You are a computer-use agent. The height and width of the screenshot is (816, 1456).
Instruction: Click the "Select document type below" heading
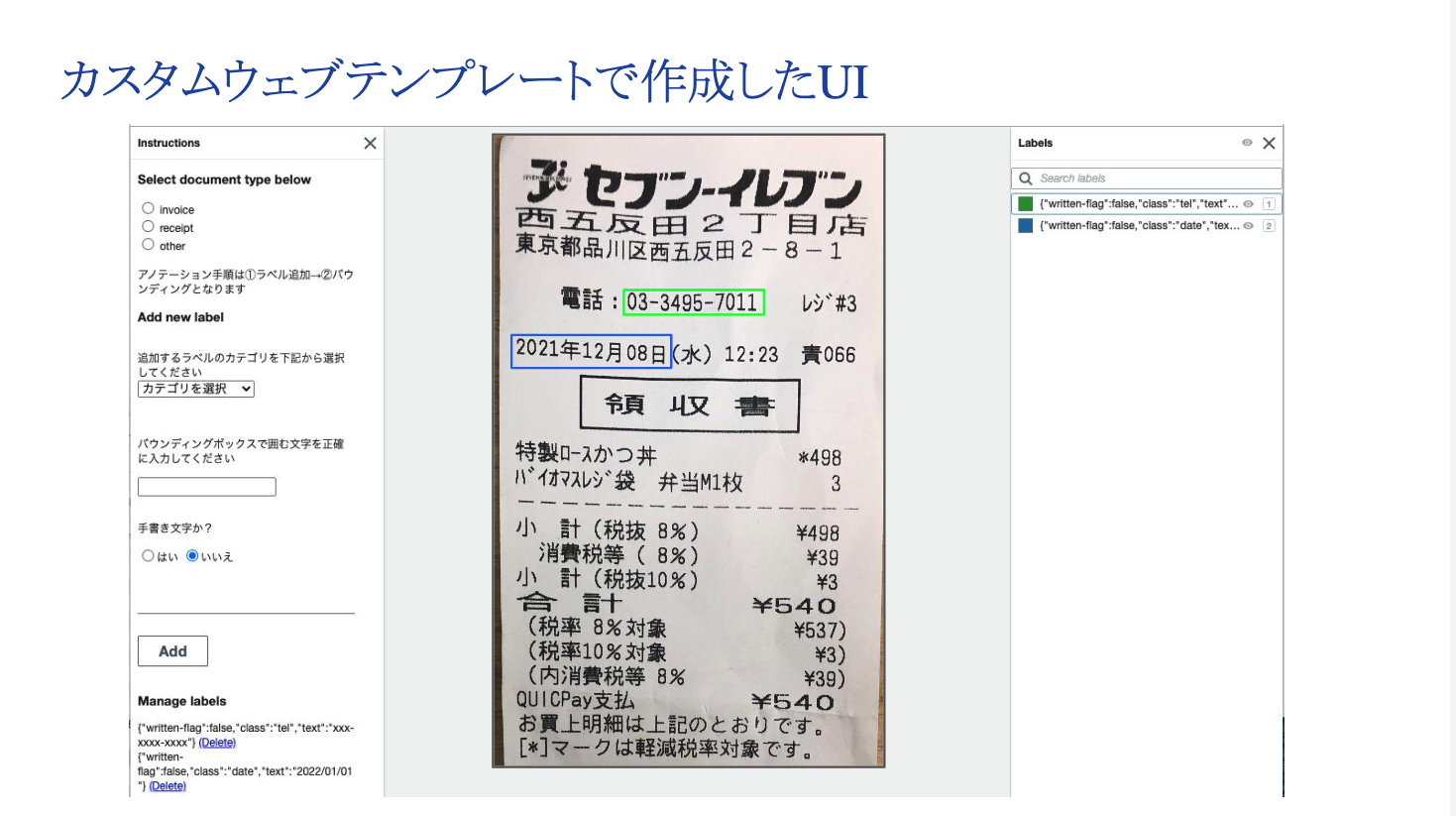(x=224, y=179)
